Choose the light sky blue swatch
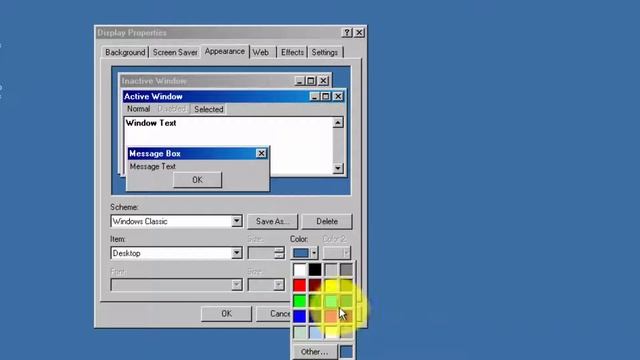Screen dimensions: 640x360 (315, 332)
